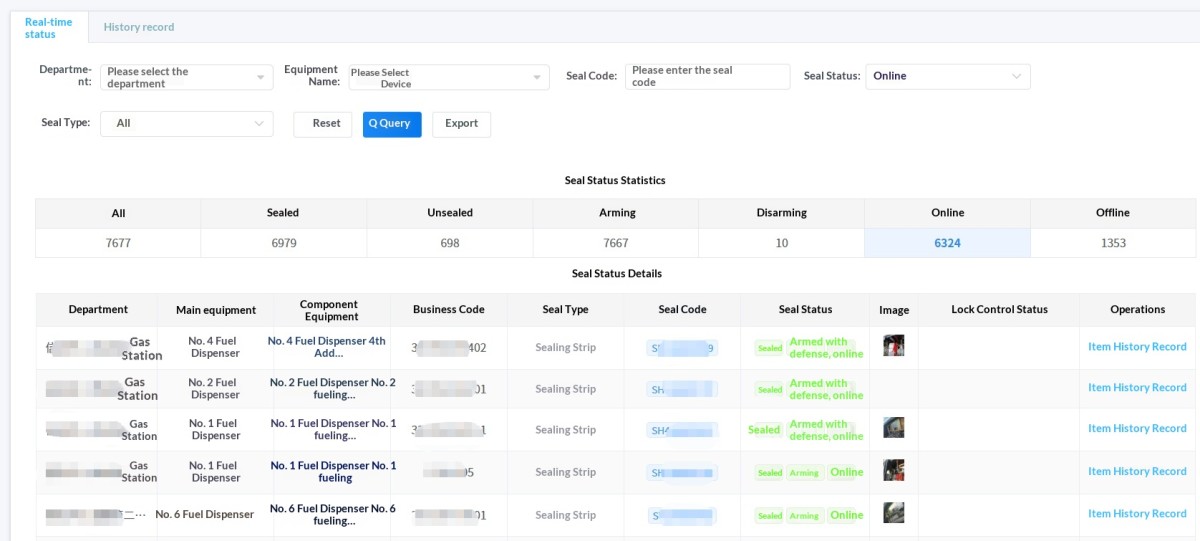Select the highlighted Online count 6324
Image resolution: width=1200 pixels, height=541 pixels.
[x=947, y=243]
